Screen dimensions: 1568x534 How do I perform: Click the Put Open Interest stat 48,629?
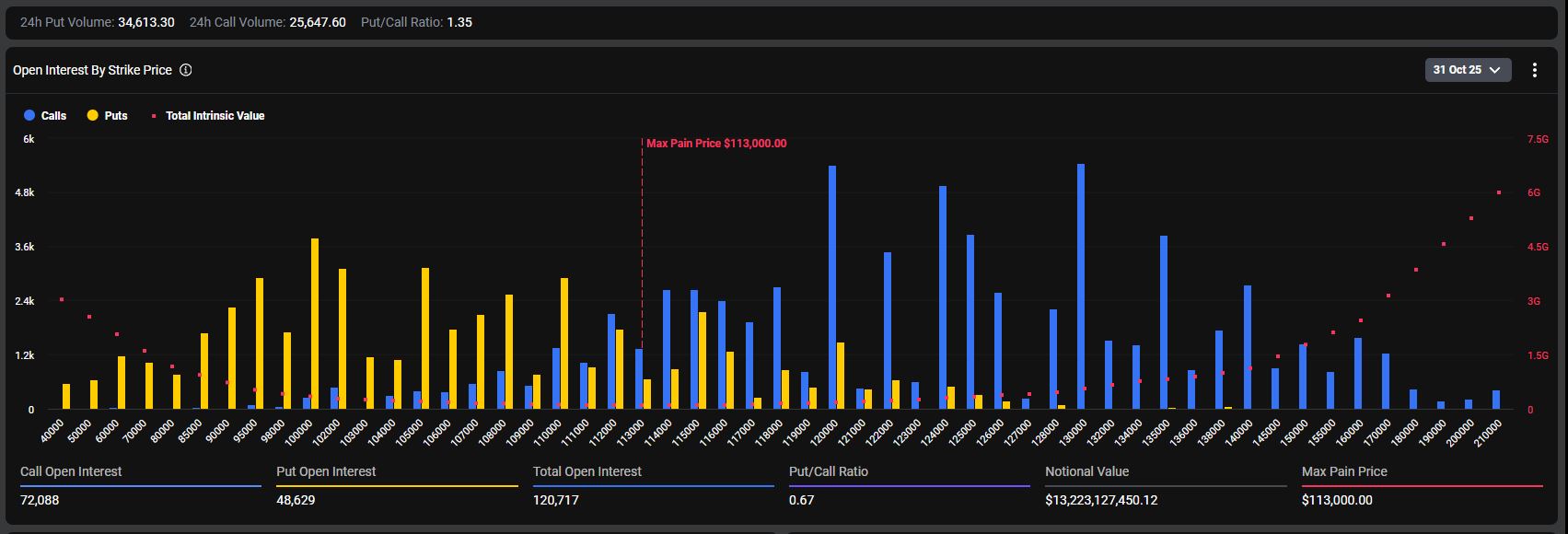tap(296, 500)
